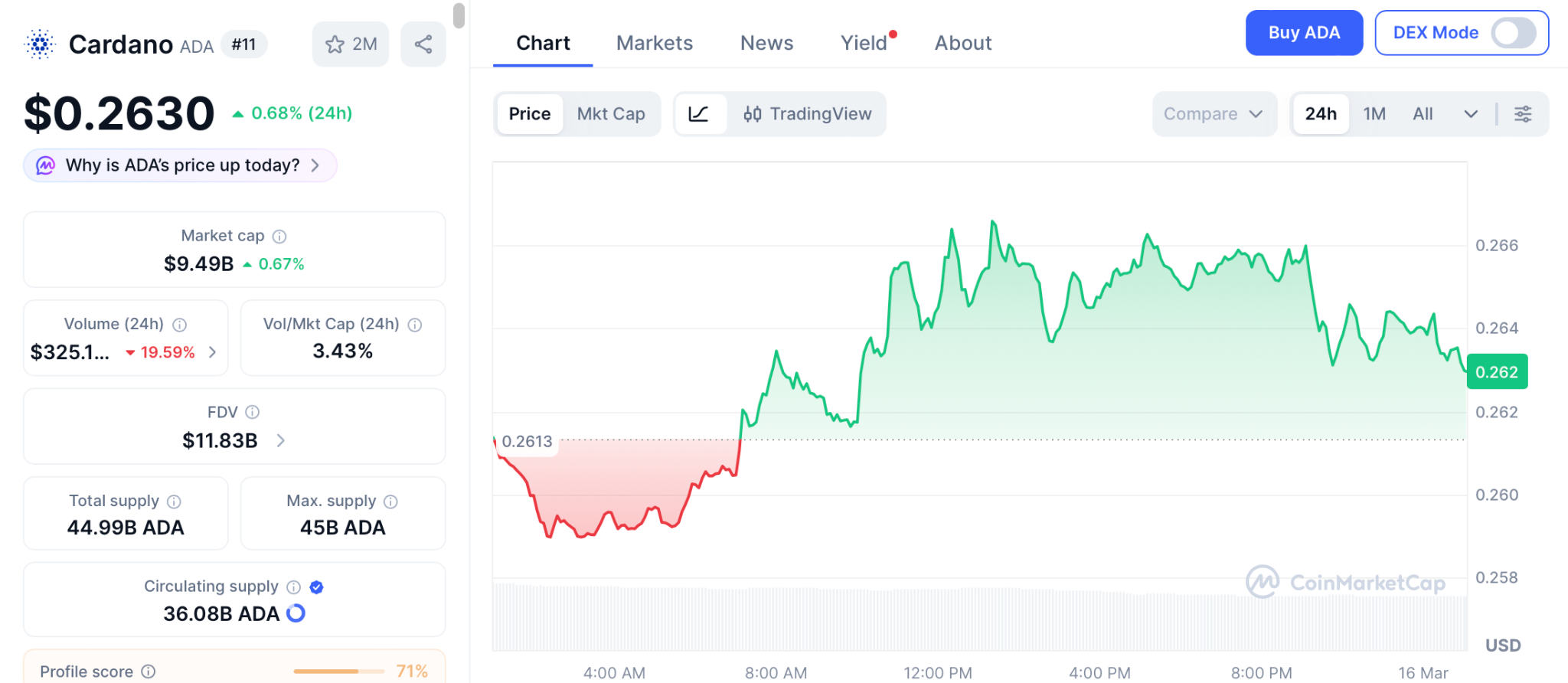Expand the FDV details arrow

281,440
